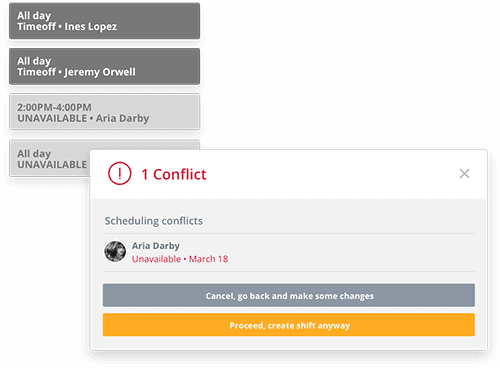Select the partially hidden All day UNAVAILABLE block
The width and height of the screenshot is (500, 368).
(x=49, y=159)
